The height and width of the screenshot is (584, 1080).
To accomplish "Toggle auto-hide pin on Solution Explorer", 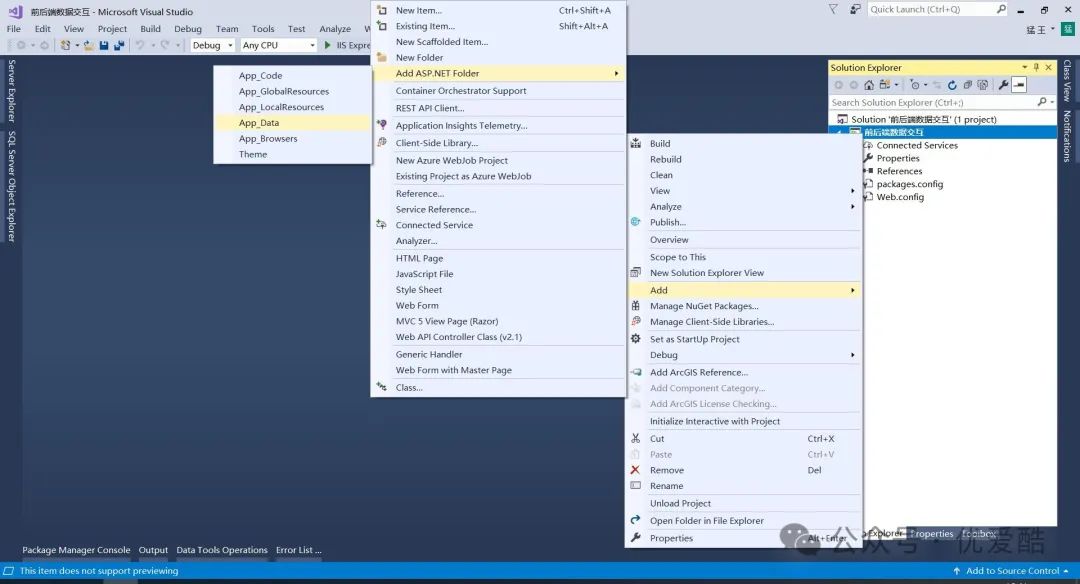I will [x=1036, y=68].
